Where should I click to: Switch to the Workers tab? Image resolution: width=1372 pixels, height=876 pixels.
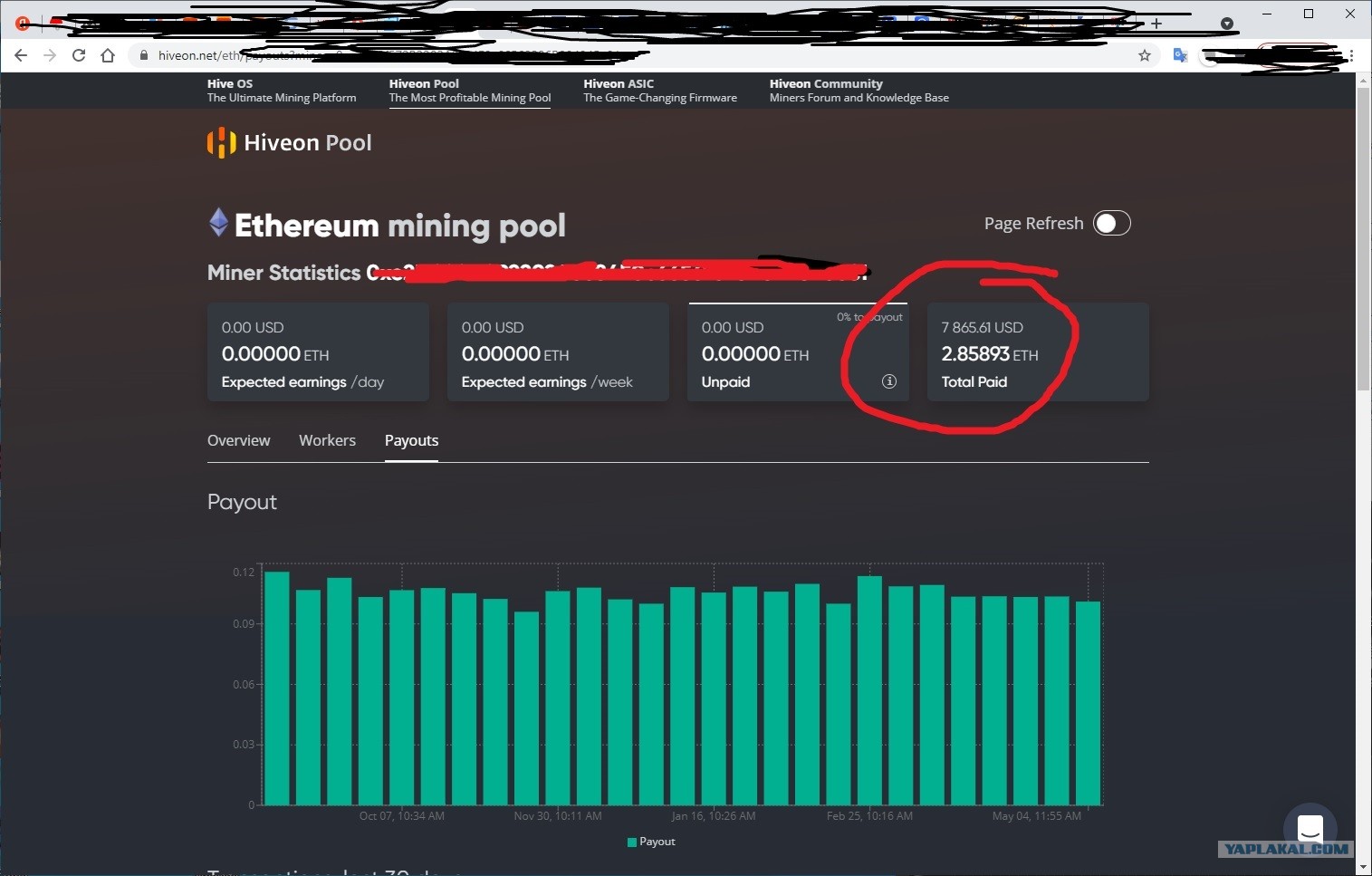(x=327, y=440)
